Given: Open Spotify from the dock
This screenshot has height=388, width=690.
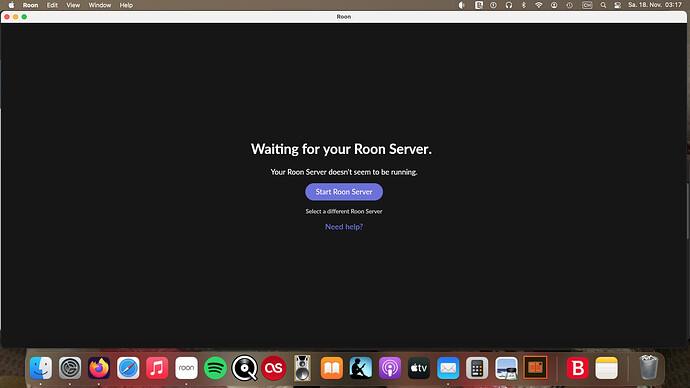Looking at the screenshot, I should (x=215, y=368).
